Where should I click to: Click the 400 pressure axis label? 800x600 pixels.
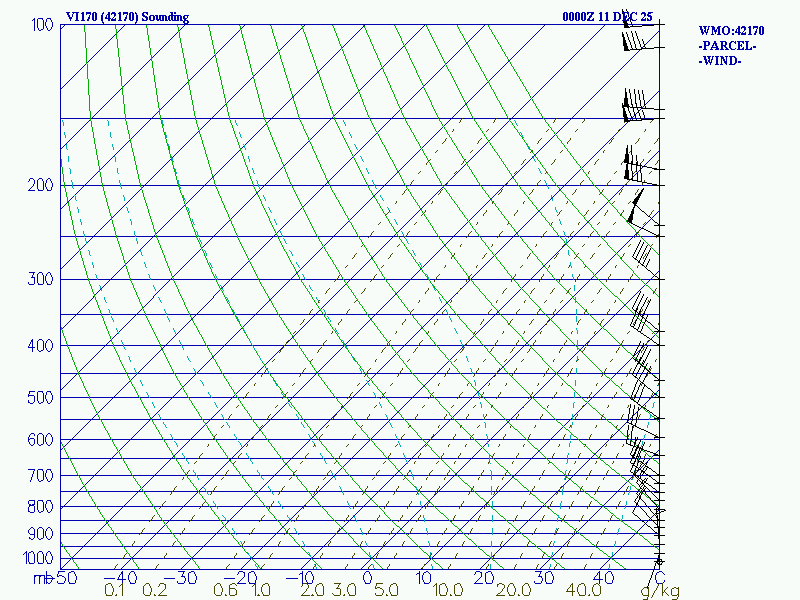coord(40,345)
